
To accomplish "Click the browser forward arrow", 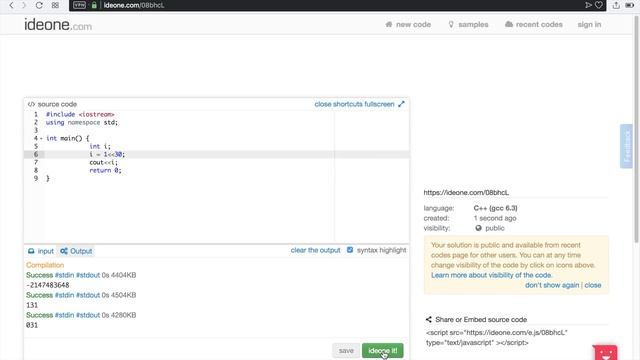I will [24, 5].
